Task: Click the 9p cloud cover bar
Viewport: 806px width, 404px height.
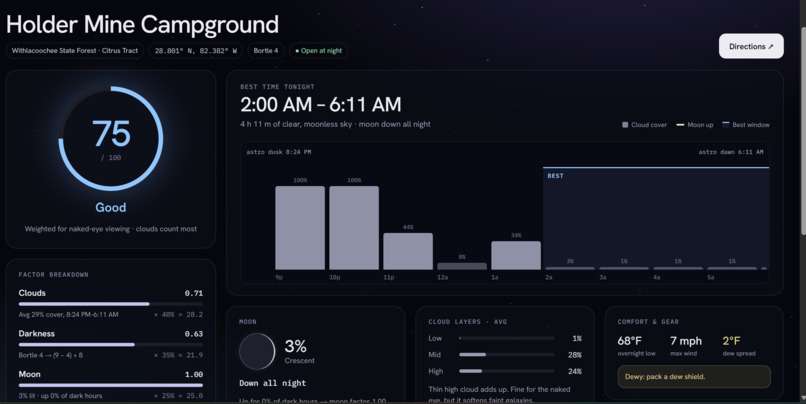Action: (x=300, y=228)
